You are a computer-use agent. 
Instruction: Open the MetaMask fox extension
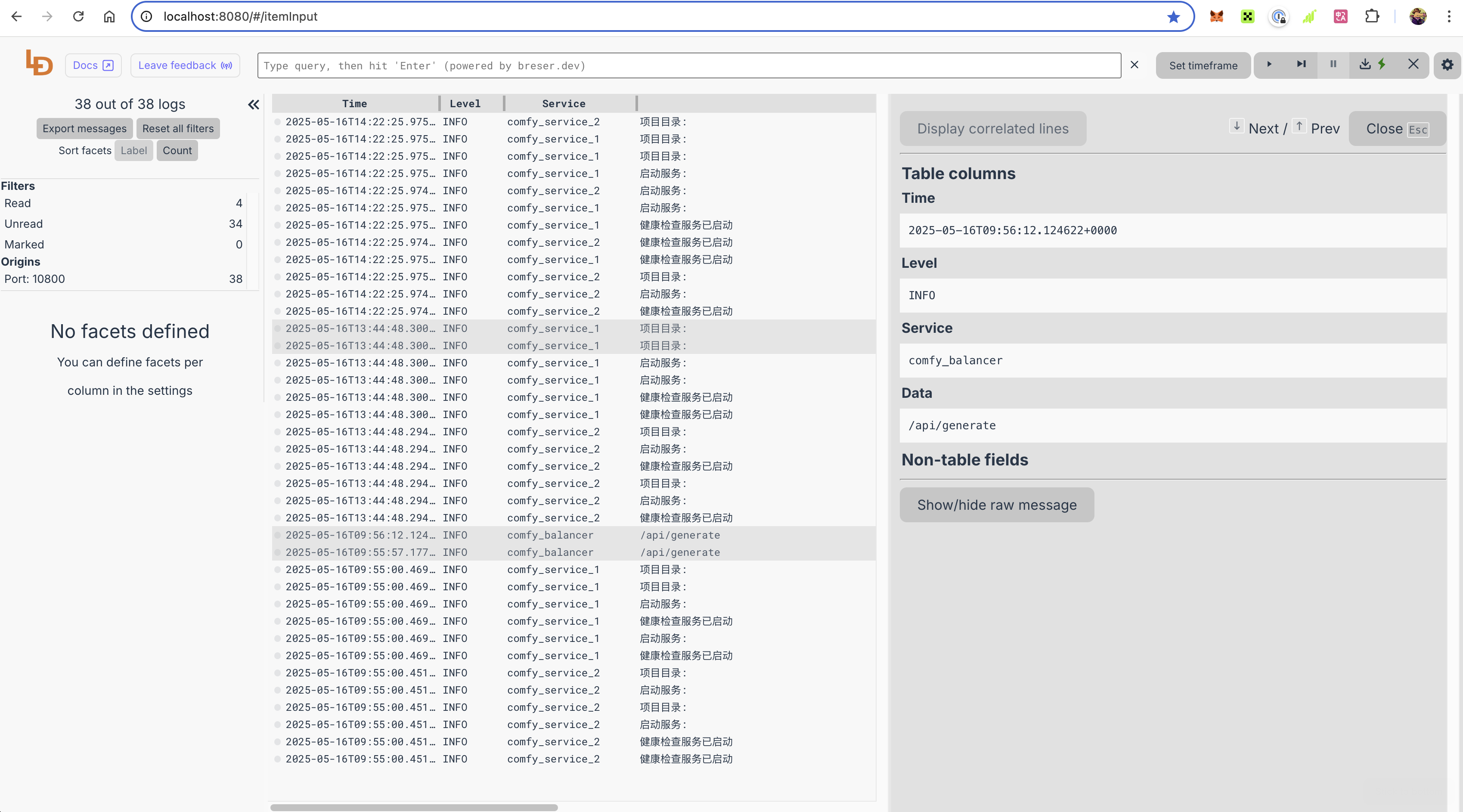1216,16
